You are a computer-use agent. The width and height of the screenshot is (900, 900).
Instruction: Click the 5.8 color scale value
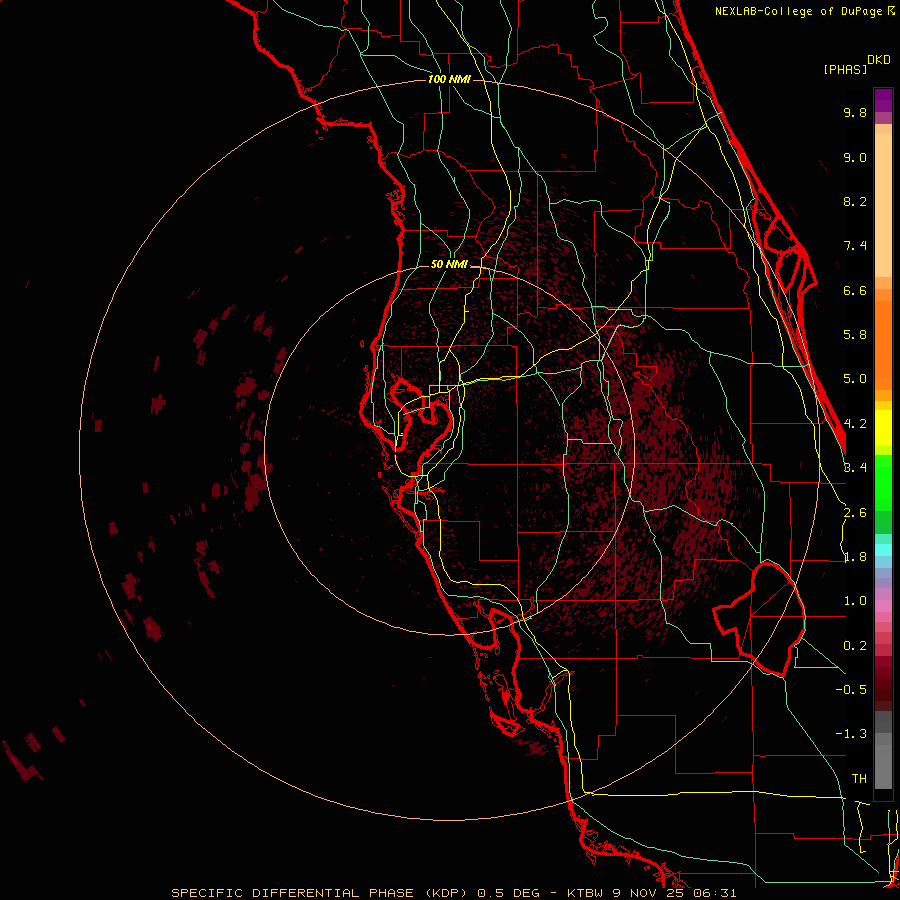(x=855, y=335)
